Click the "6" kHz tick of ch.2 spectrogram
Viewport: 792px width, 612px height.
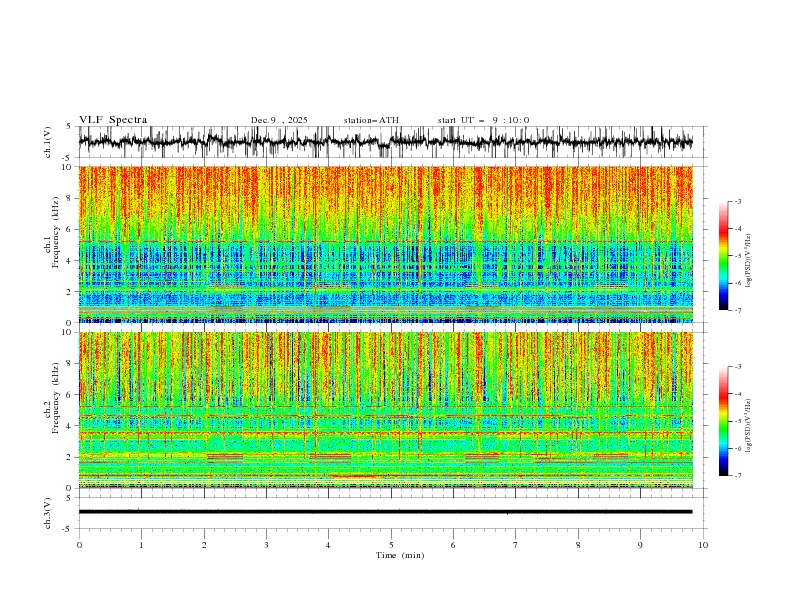coord(71,395)
